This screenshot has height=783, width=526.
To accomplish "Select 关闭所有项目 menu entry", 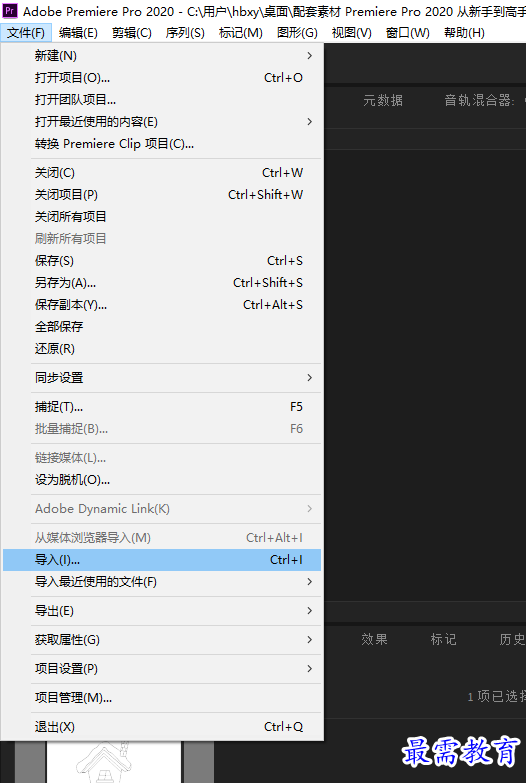I will pyautogui.click(x=162, y=217).
